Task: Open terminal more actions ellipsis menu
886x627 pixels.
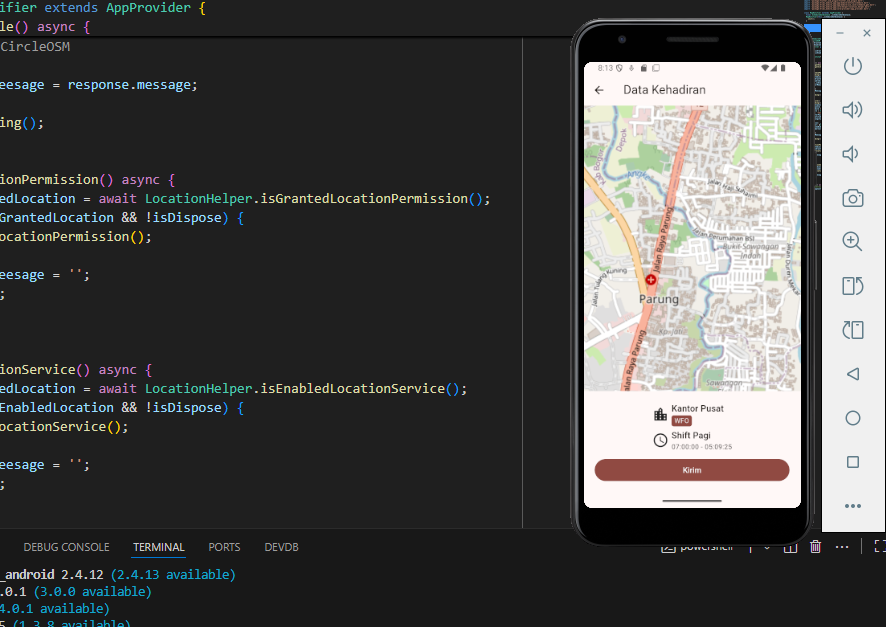Action: 842,546
